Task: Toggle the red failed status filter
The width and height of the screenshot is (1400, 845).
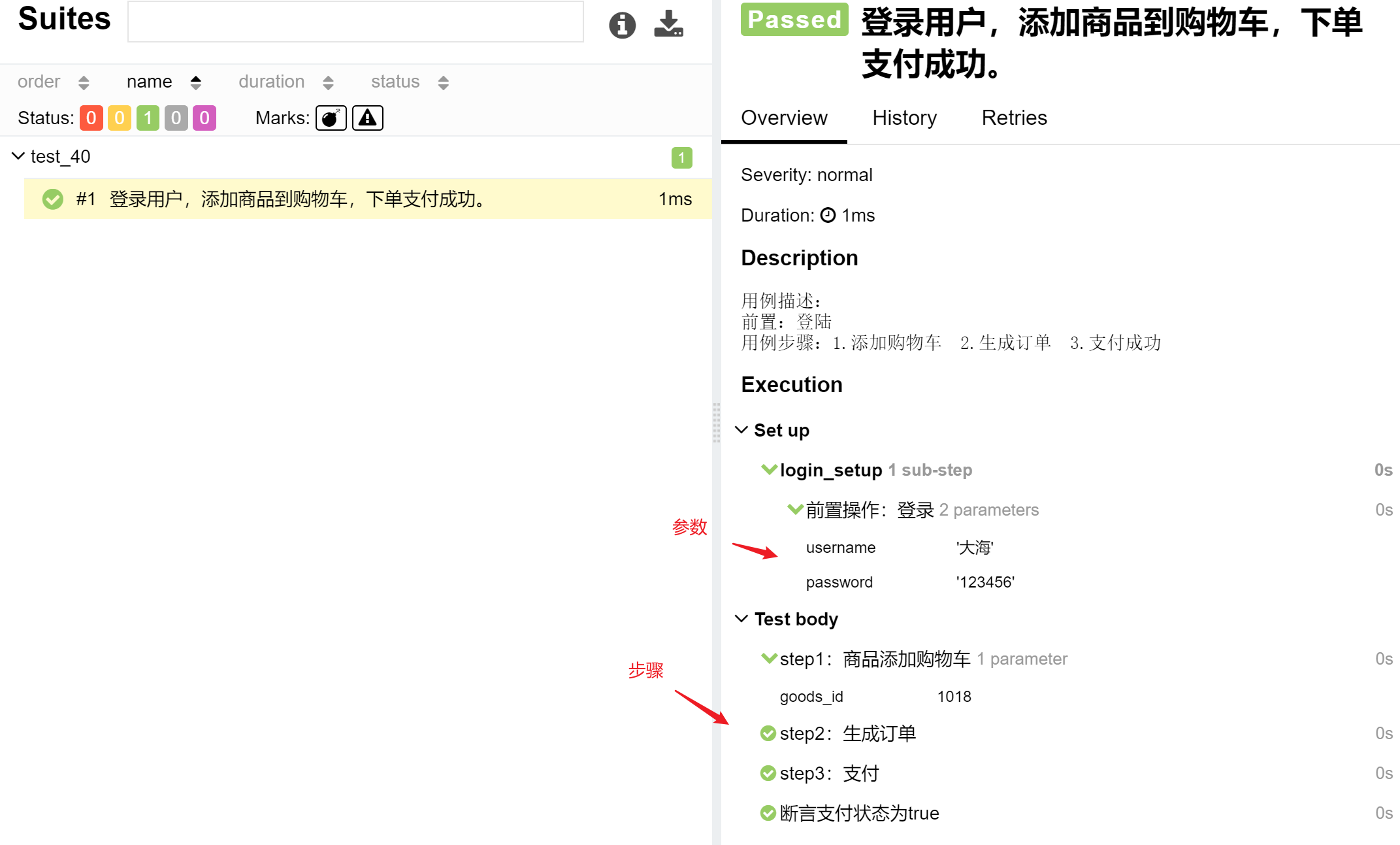Action: pos(91,118)
